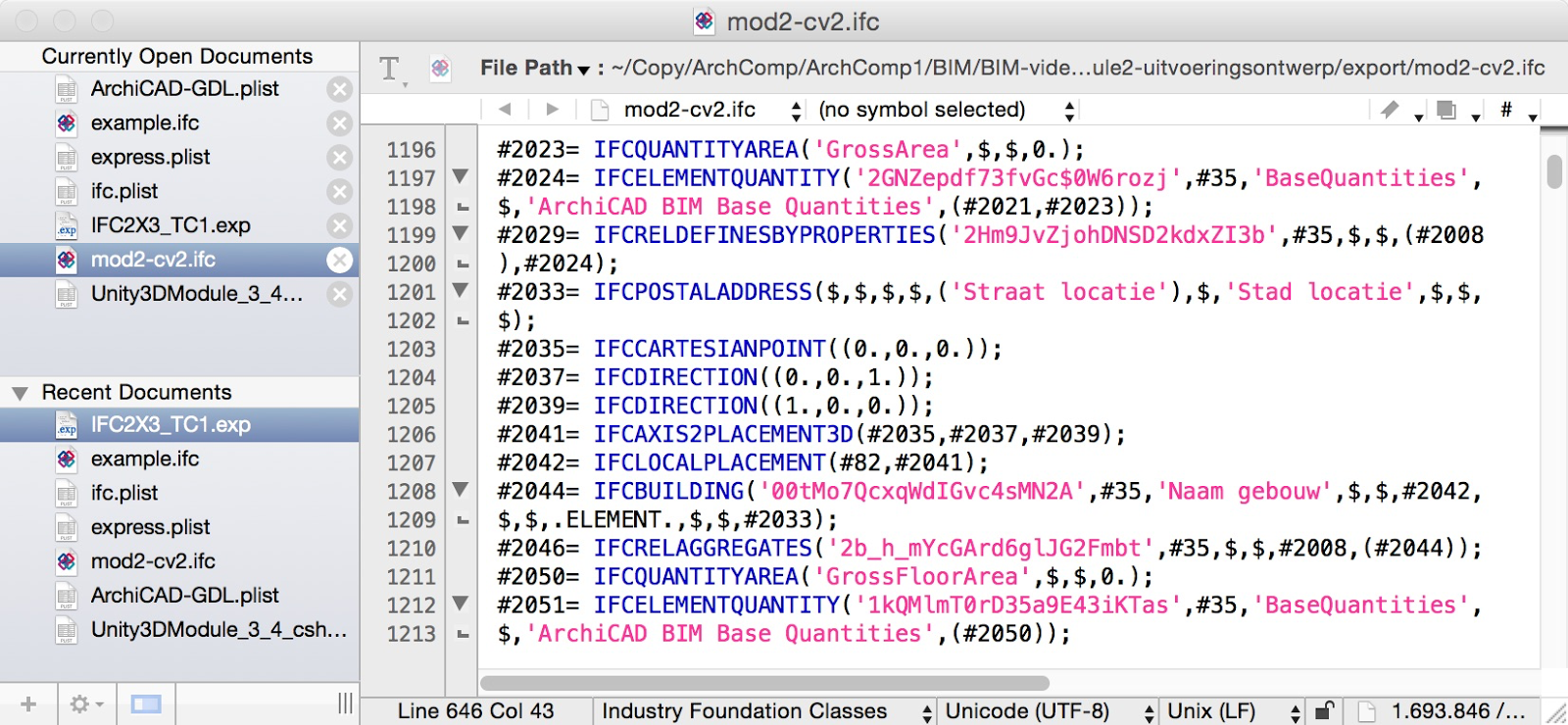Open the gear action menu in sidebar

pyautogui.click(x=86, y=703)
